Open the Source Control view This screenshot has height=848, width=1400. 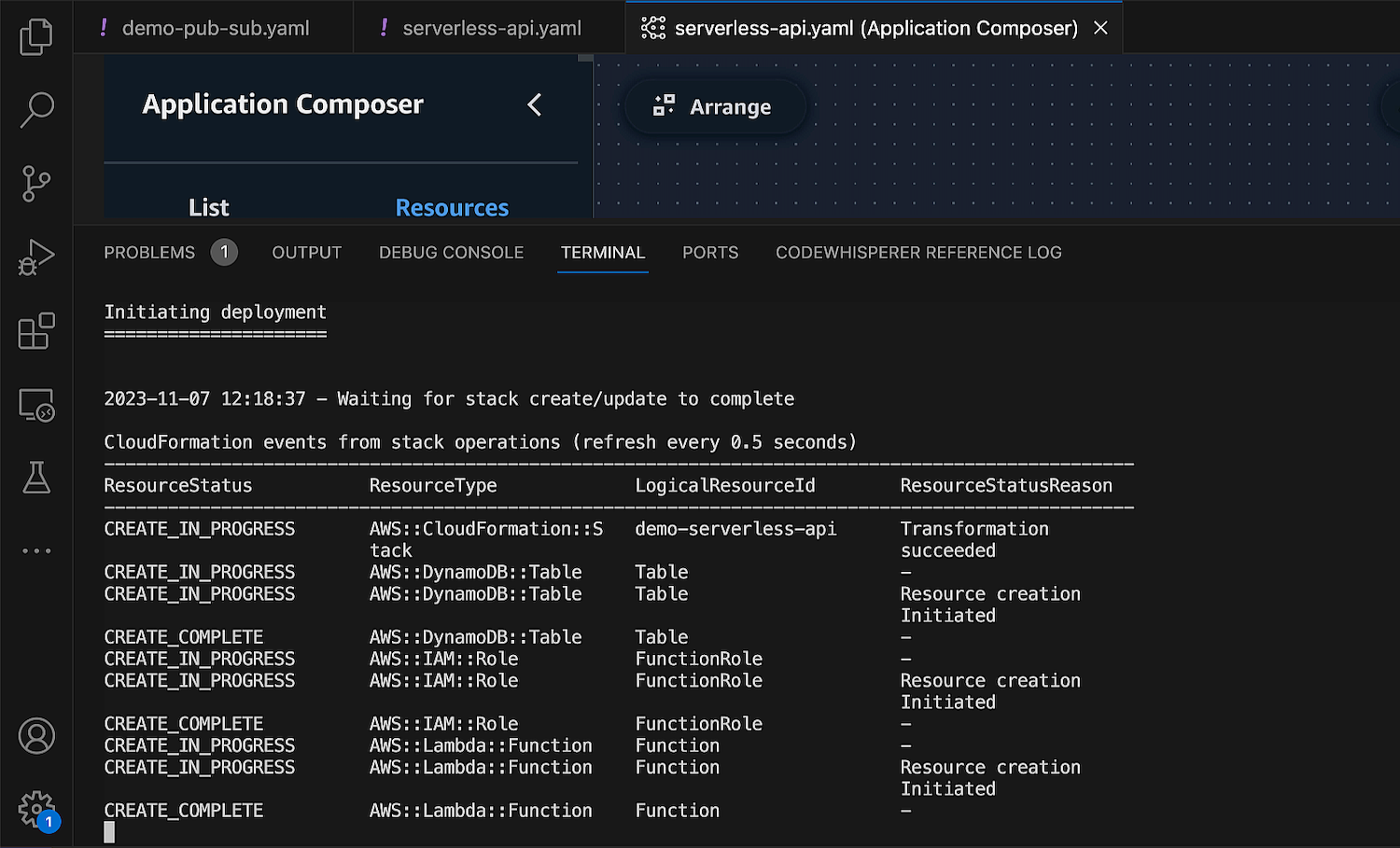point(36,184)
